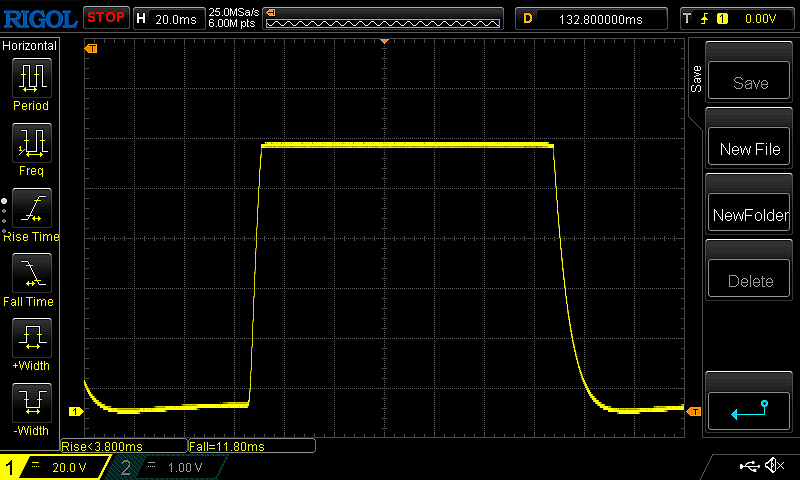Click the orange trigger position marker at top
Screen dimensions: 800x480
(384, 41)
